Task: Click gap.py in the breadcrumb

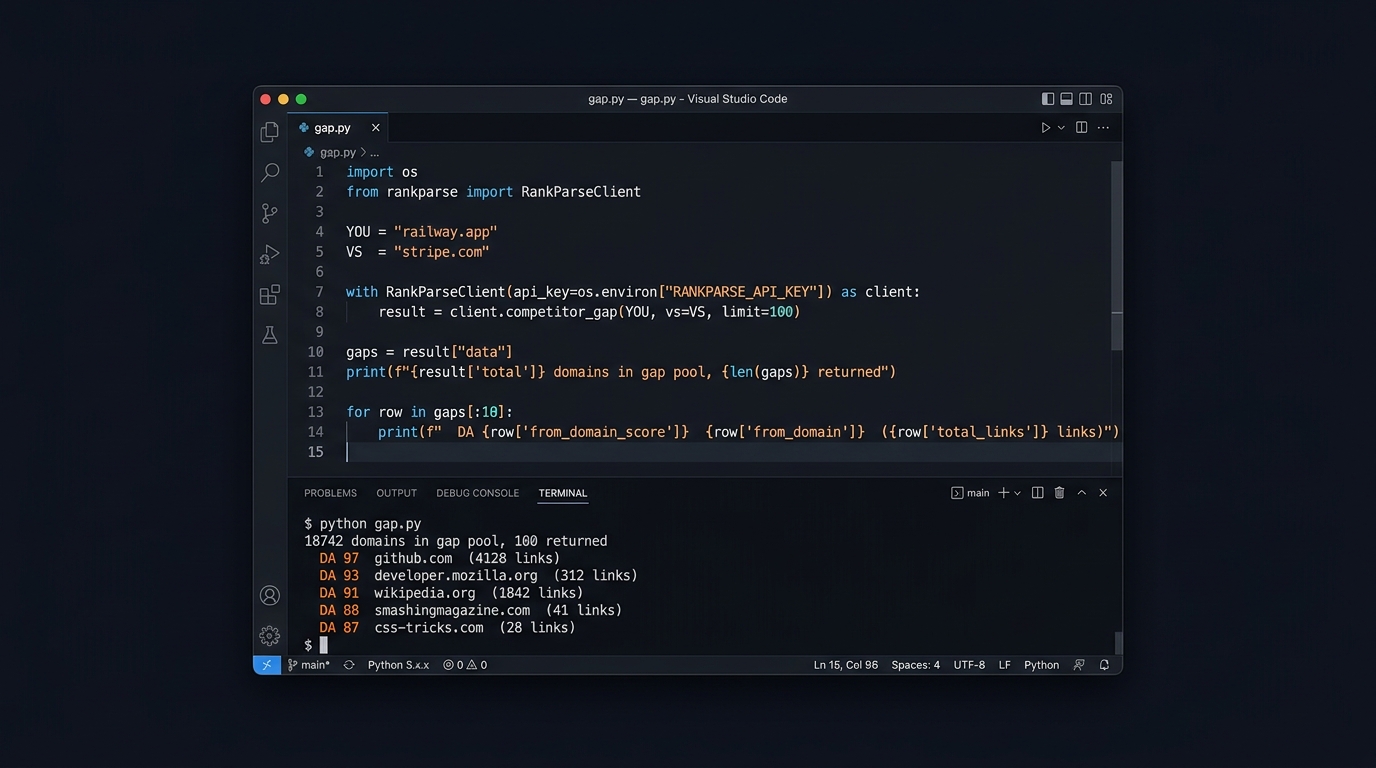Action: [x=338, y=153]
